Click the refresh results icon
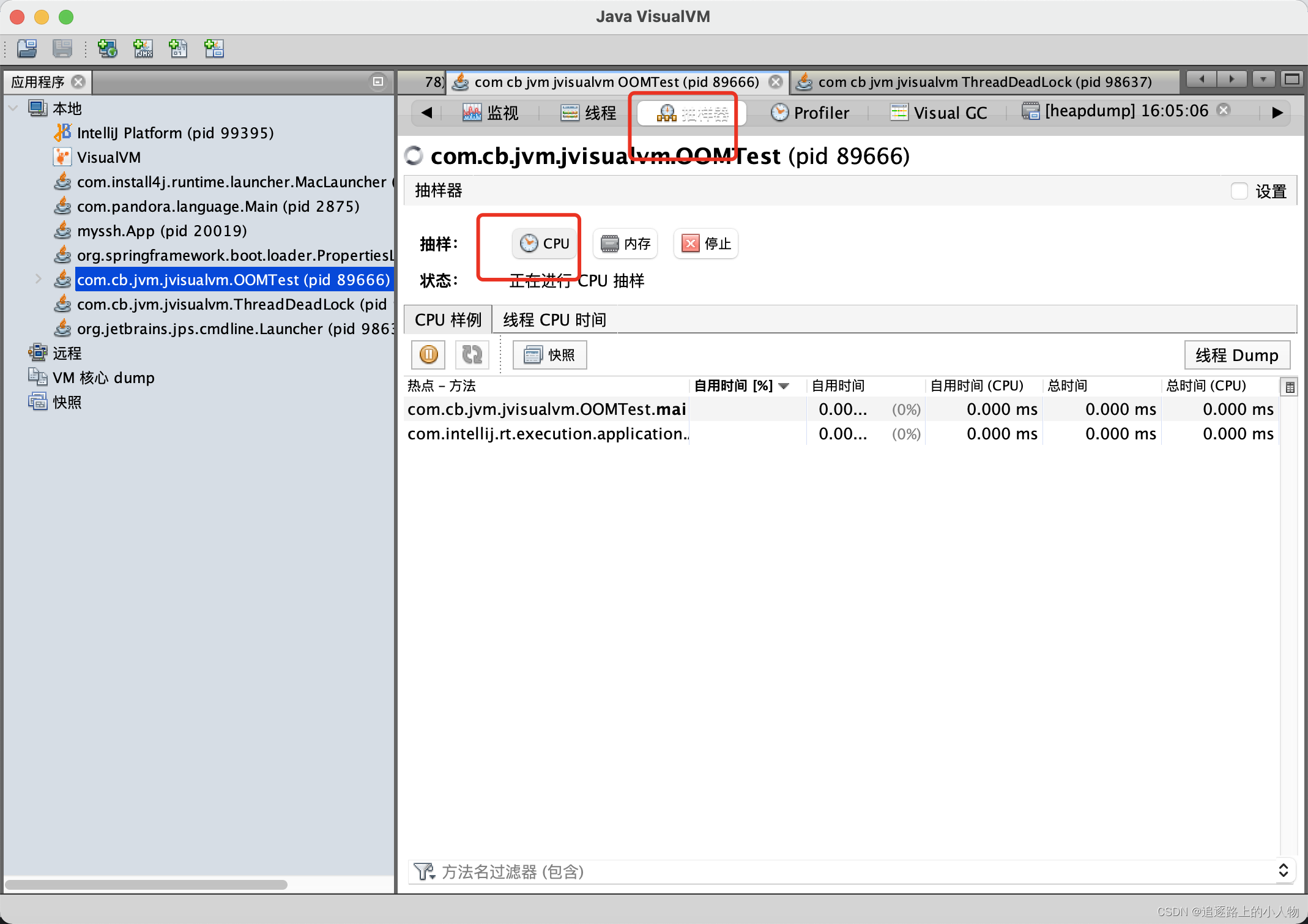This screenshot has height=924, width=1308. pyautogui.click(x=472, y=354)
